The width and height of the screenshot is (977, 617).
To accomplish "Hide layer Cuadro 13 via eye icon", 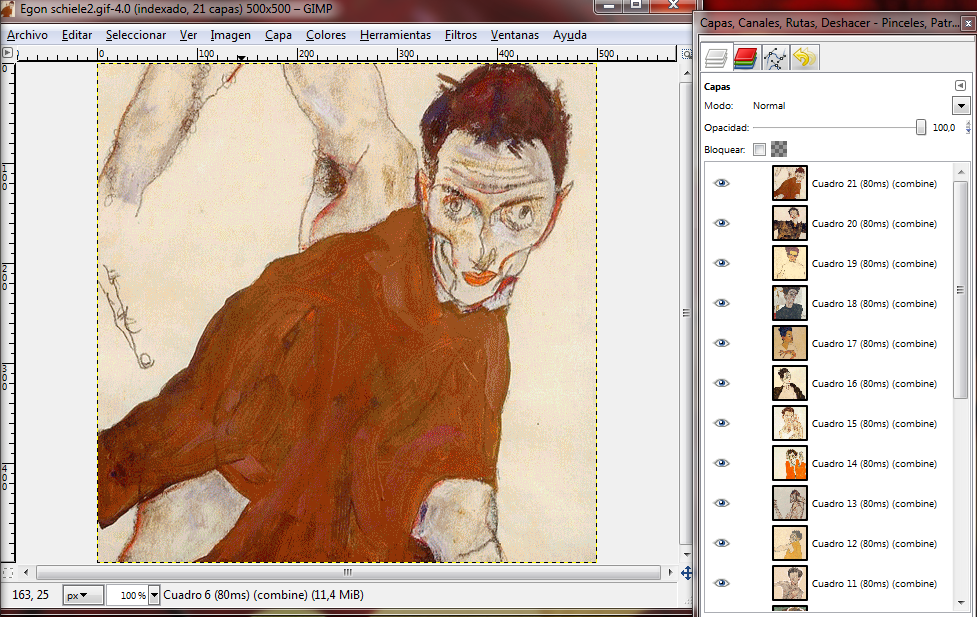I will [x=722, y=503].
